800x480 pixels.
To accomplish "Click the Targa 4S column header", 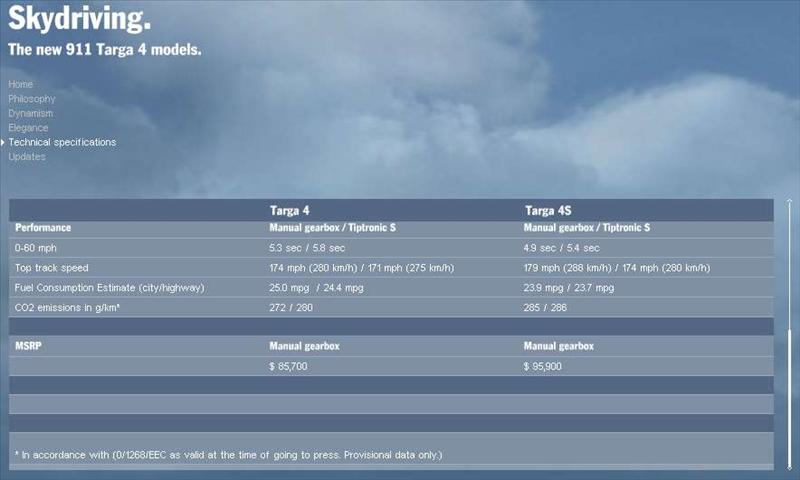I will (x=548, y=211).
